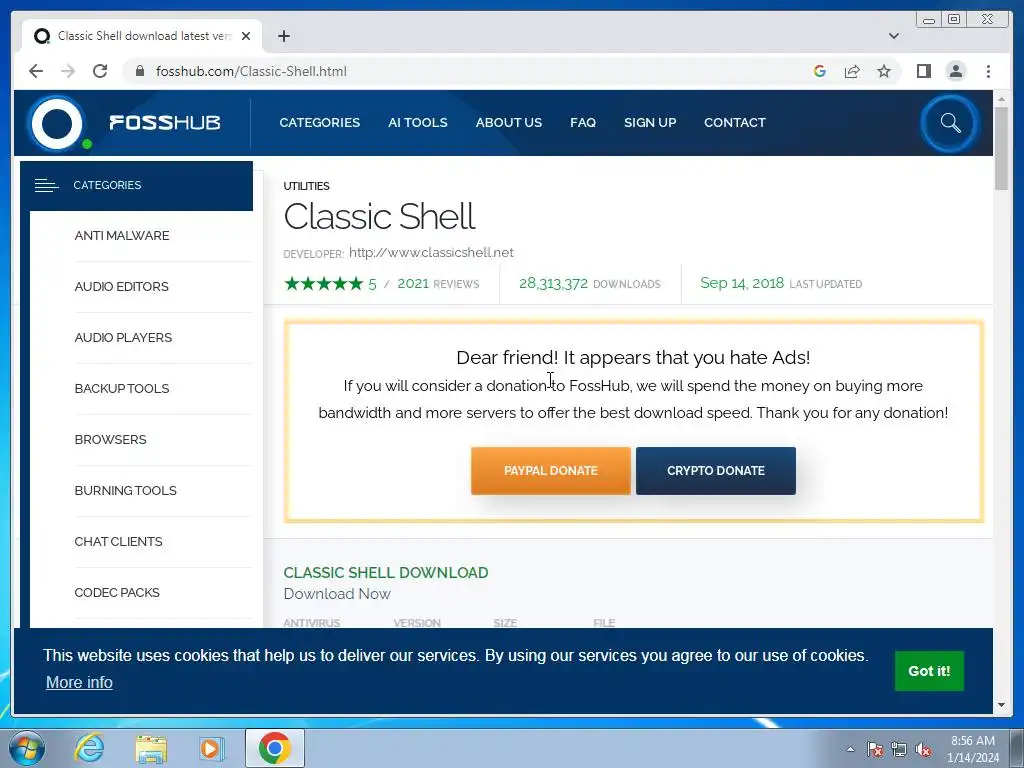Select Backup Tools in sidebar
1024x768 pixels.
tap(121, 389)
